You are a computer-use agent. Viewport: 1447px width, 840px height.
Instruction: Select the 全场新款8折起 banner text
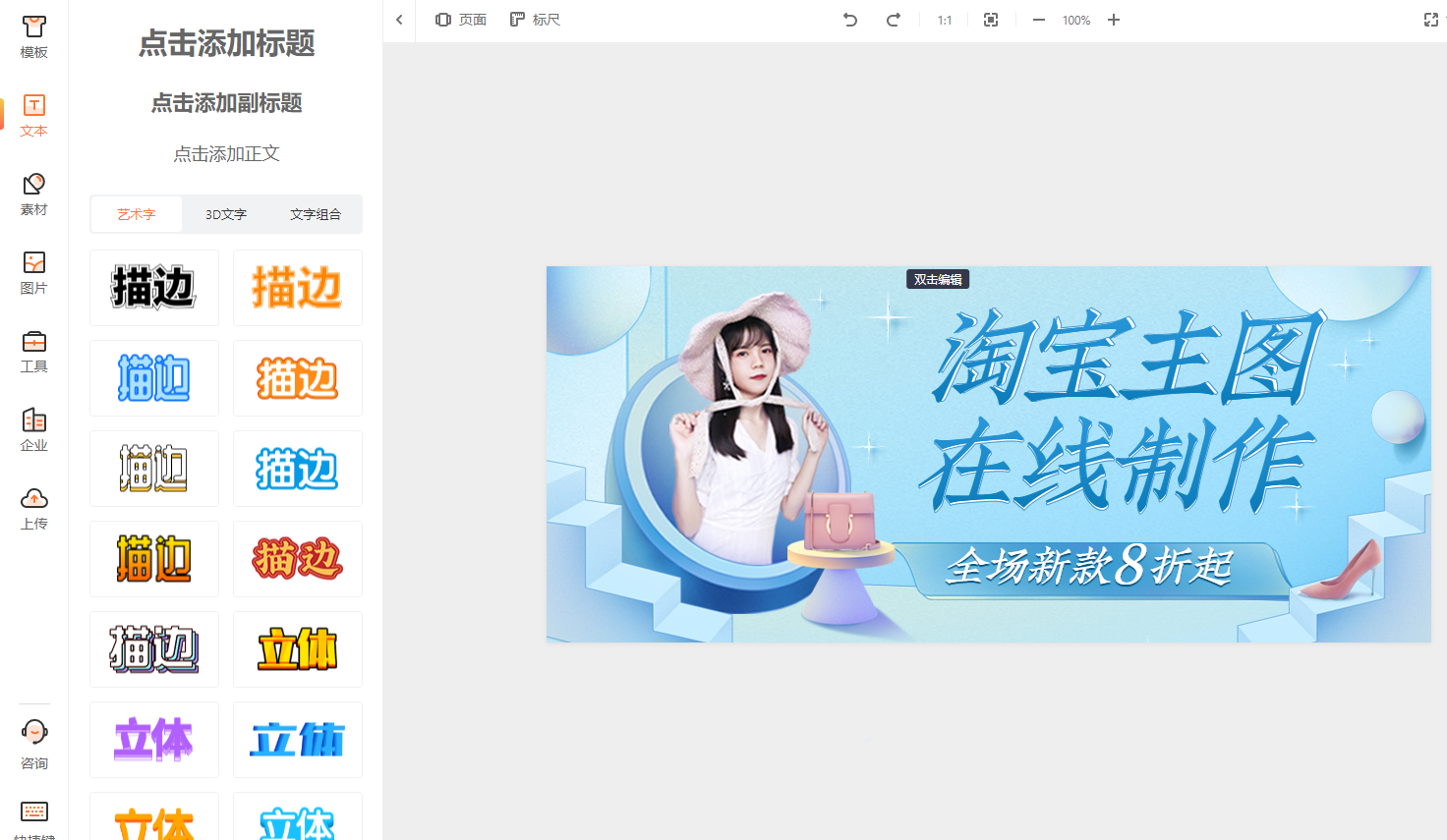click(1089, 566)
